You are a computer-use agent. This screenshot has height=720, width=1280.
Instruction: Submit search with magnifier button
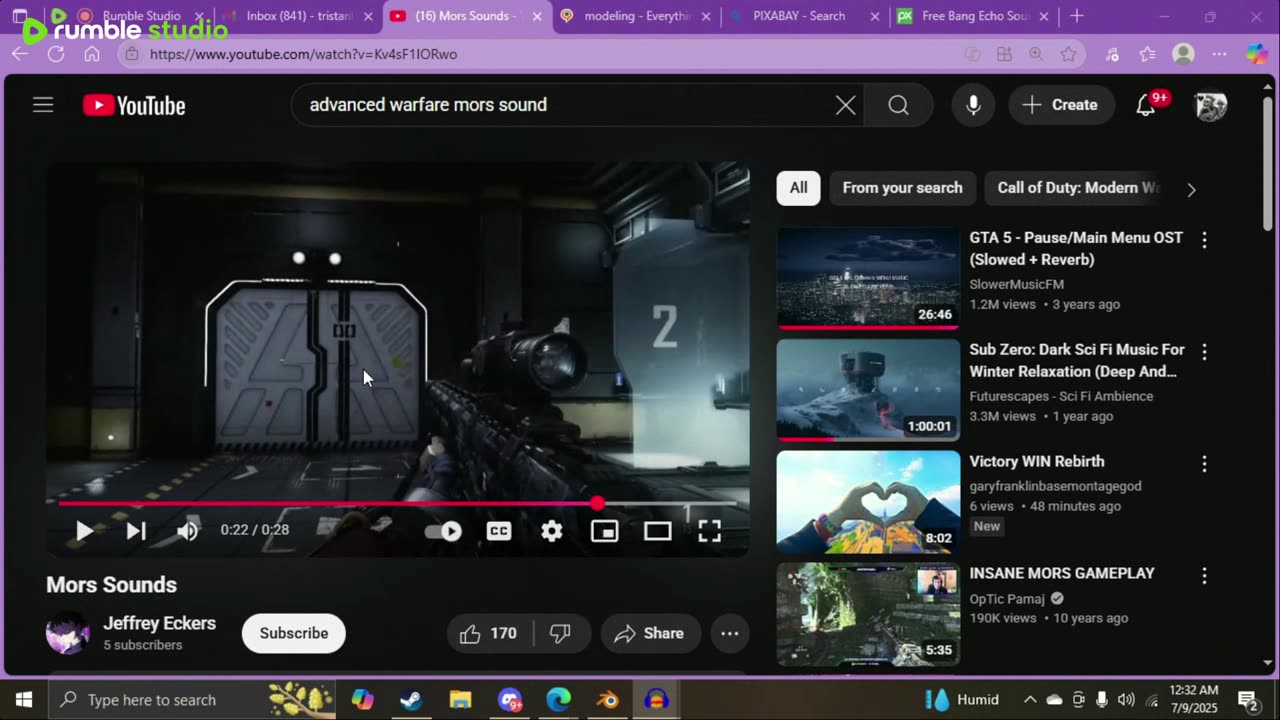(898, 105)
